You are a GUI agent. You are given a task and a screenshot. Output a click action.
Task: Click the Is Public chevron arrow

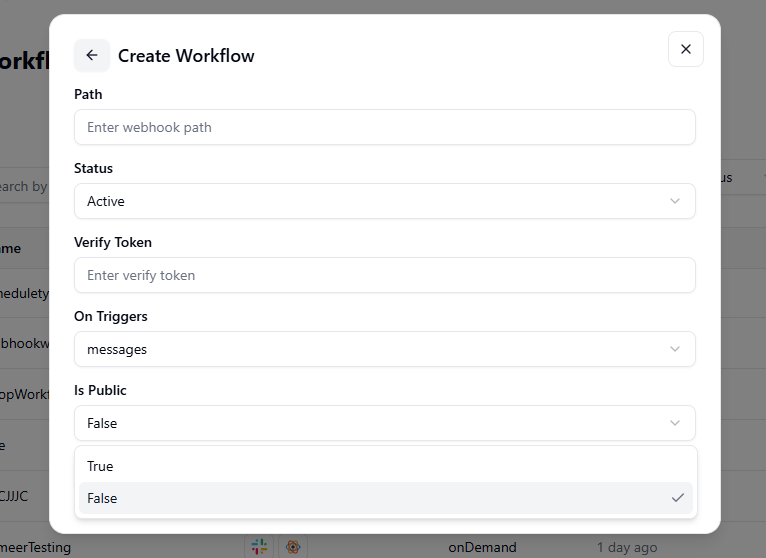click(x=675, y=423)
